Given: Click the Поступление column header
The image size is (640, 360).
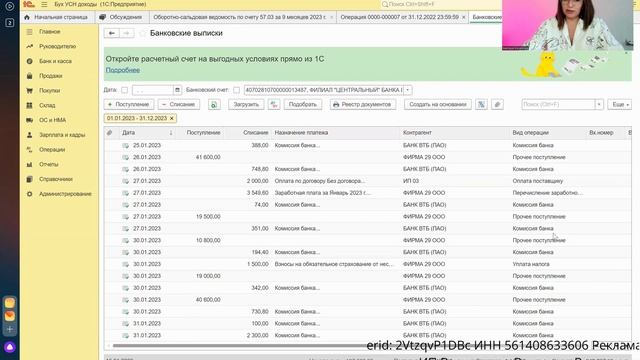Looking at the screenshot, I should coord(200,133).
